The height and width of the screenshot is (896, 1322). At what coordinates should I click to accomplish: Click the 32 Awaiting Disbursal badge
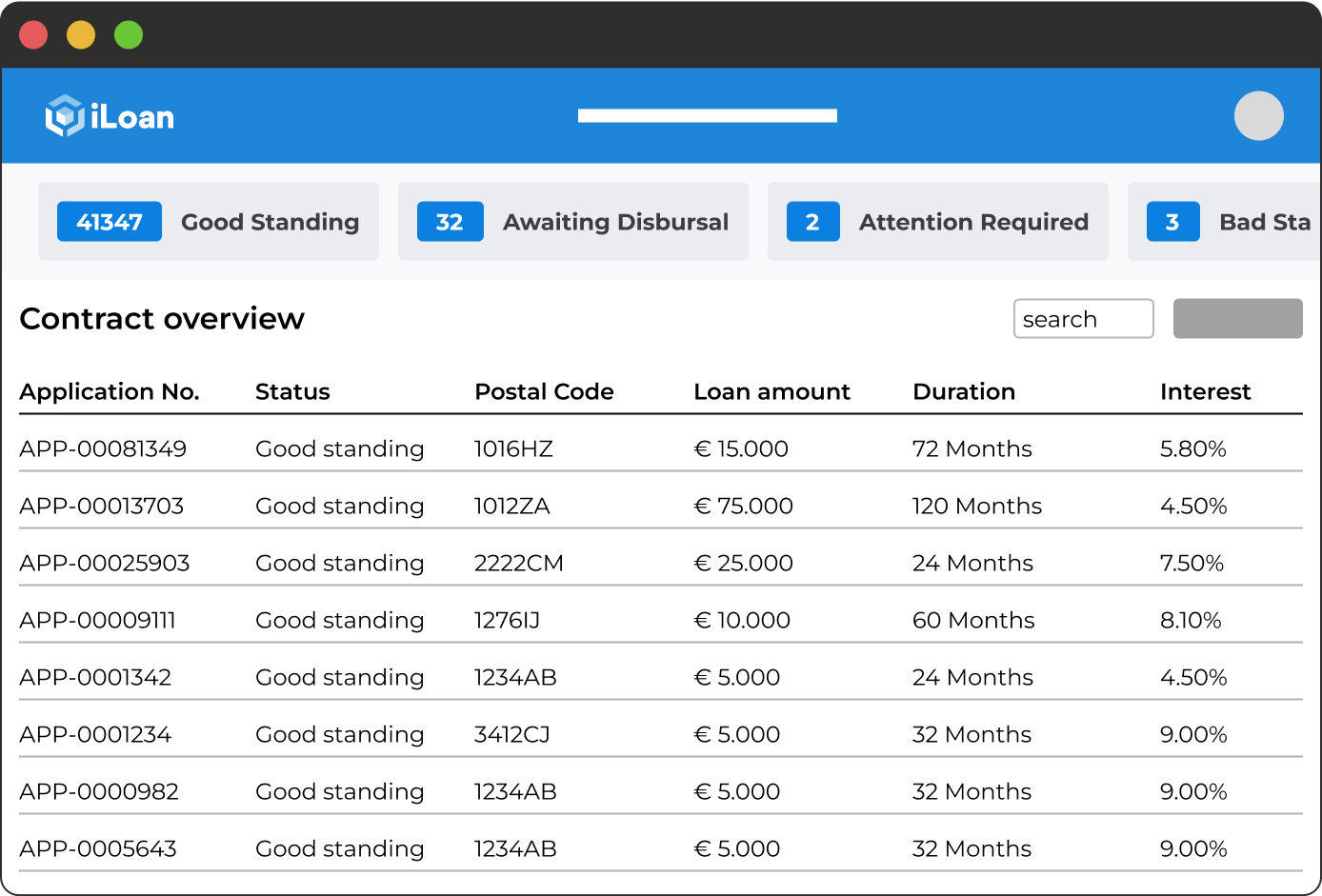pos(450,221)
